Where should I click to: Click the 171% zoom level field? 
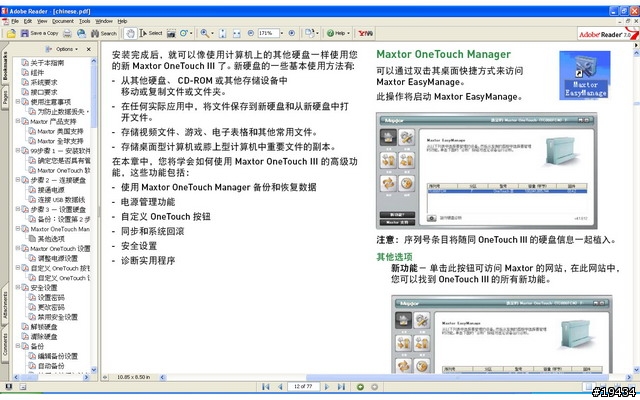[x=268, y=33]
